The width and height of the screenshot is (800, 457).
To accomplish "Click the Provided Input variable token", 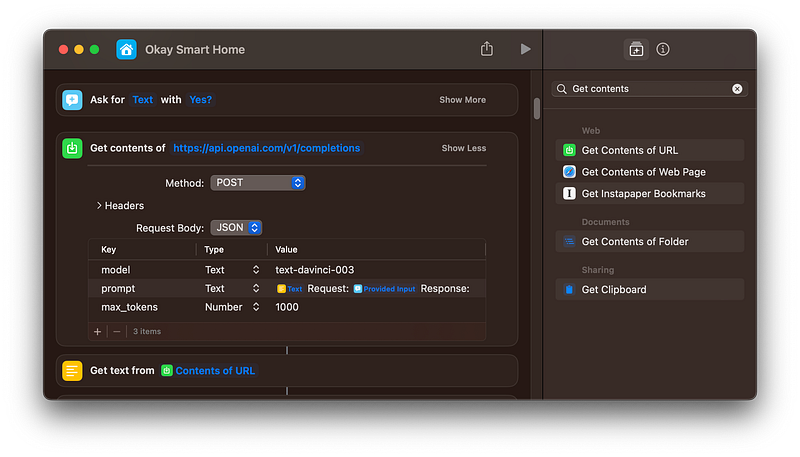I will point(385,289).
